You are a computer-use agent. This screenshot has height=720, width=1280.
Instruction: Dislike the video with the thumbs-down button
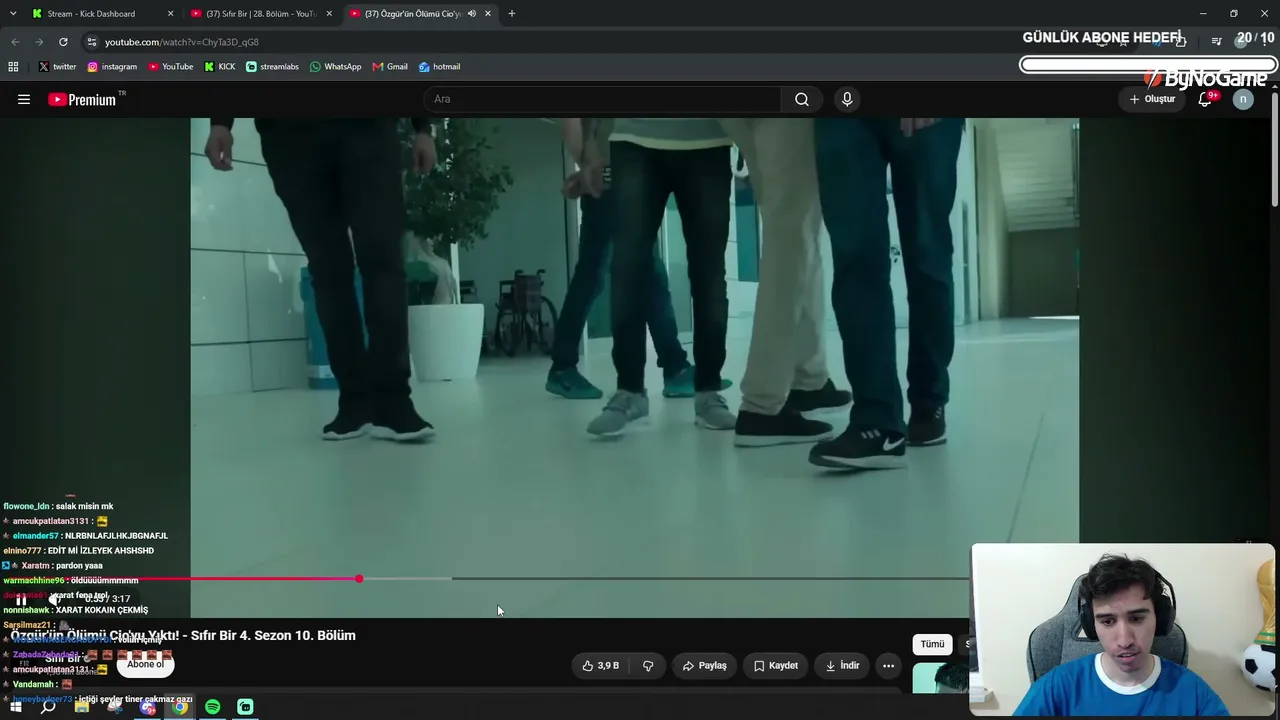click(x=648, y=665)
